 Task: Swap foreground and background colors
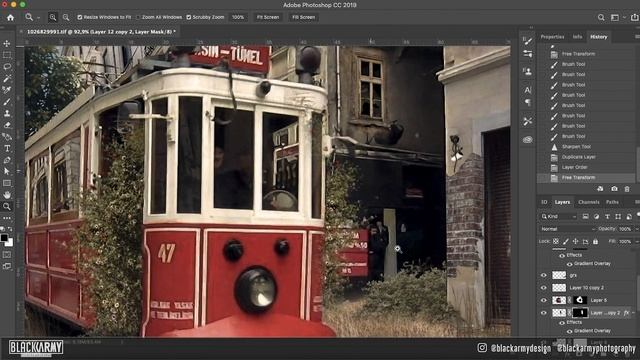(x=10, y=229)
